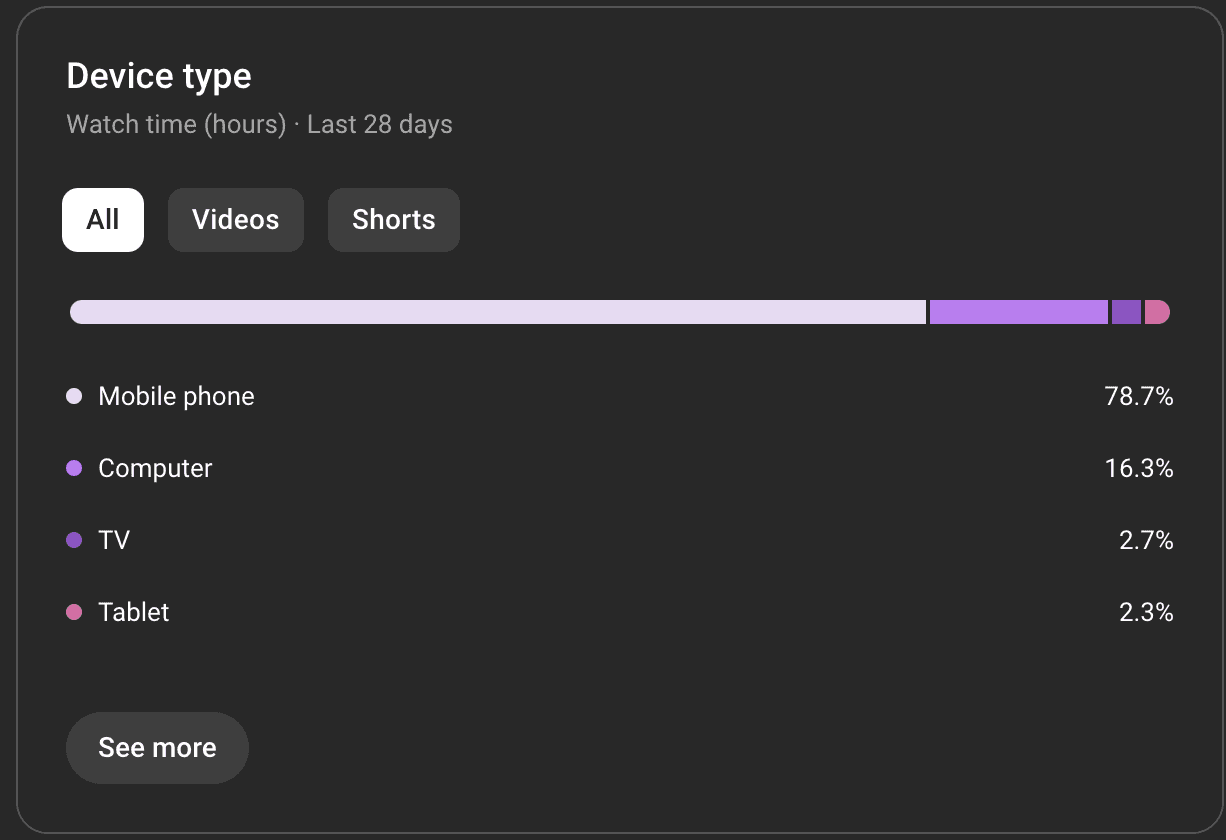Open the See more button

157,748
